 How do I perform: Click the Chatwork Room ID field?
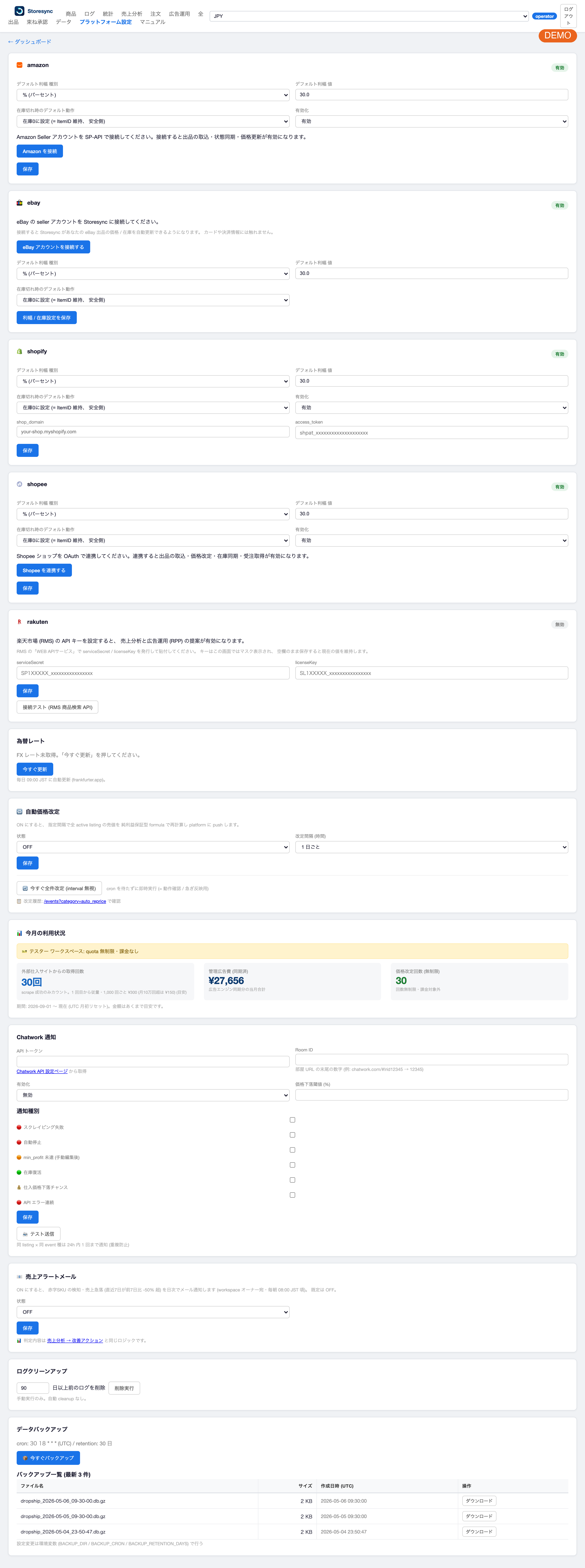(432, 1060)
